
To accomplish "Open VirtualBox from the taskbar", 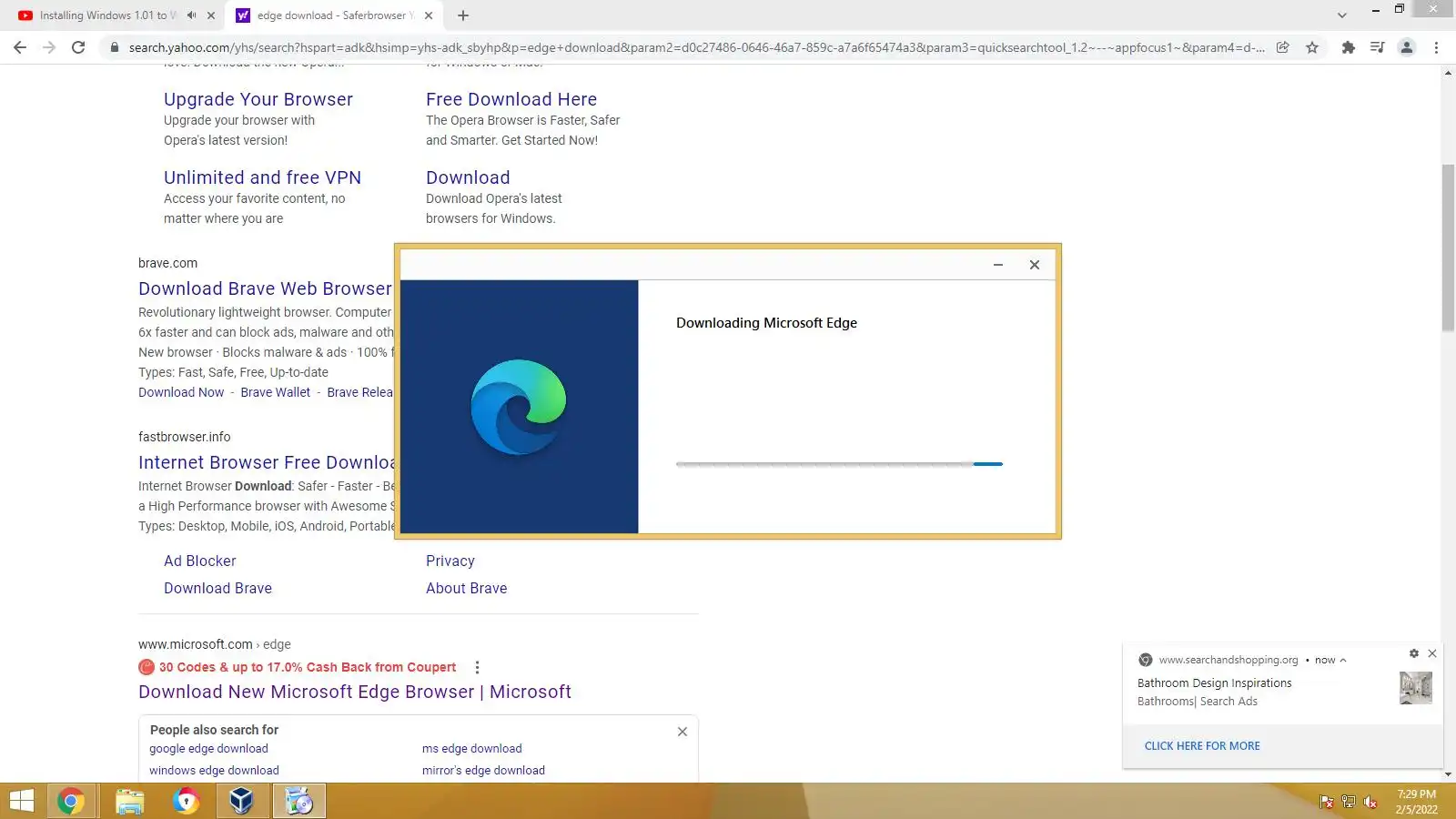I will click(x=241, y=801).
